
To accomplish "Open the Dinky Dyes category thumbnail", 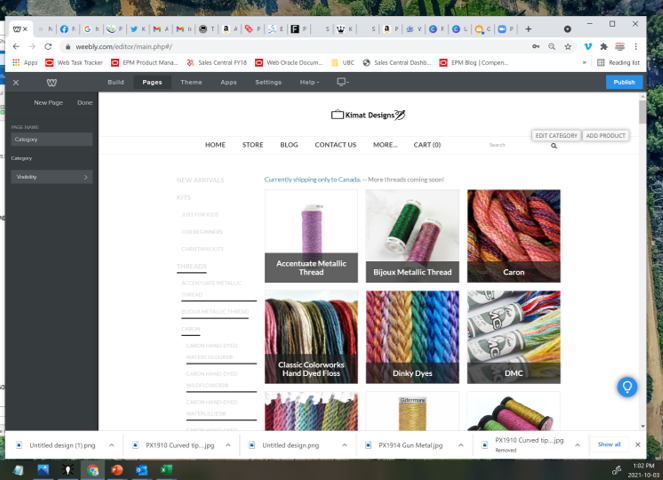I will point(412,337).
